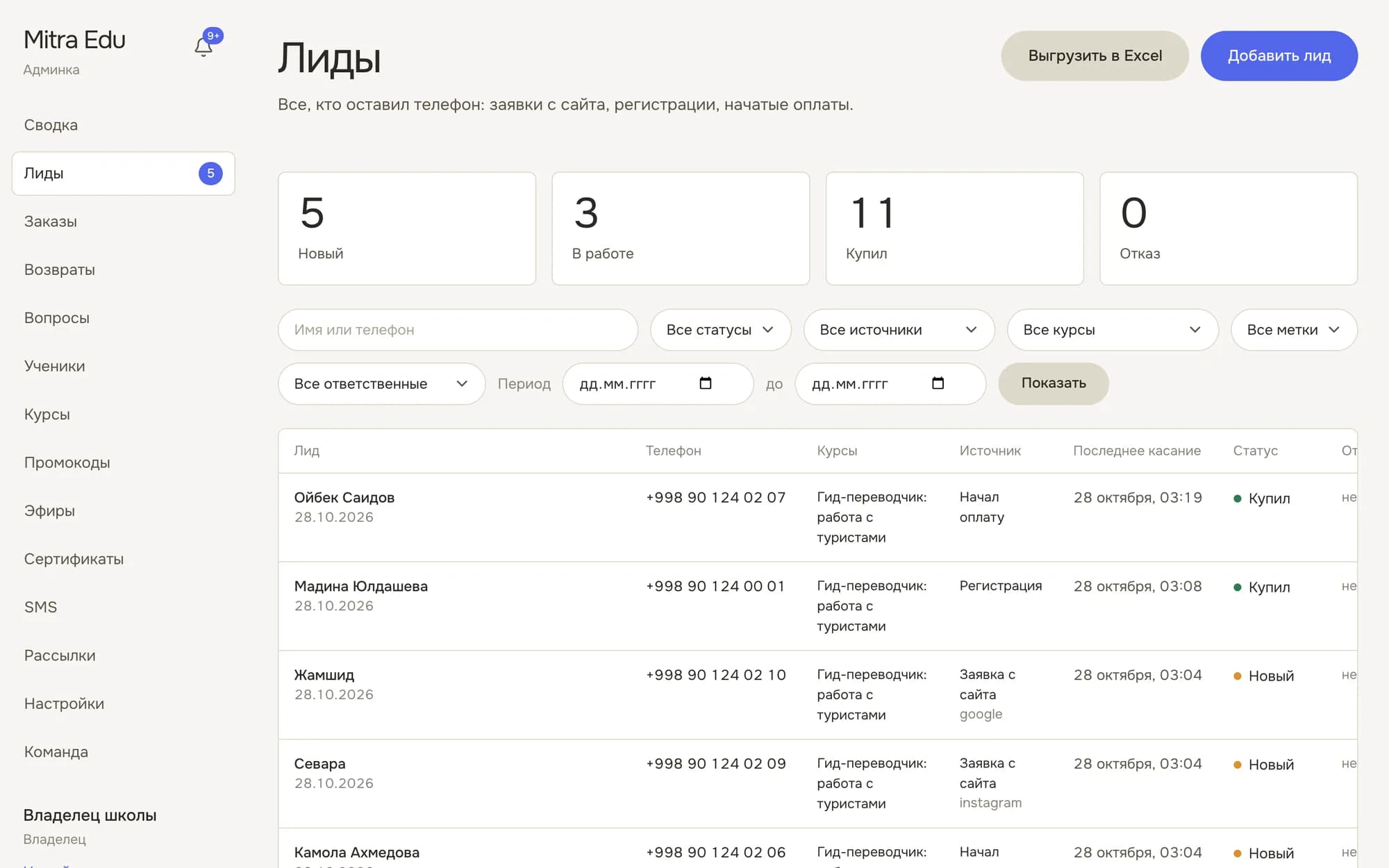1389x868 pixels.
Task: Open lead Камола Ахмедова
Action: (356, 853)
